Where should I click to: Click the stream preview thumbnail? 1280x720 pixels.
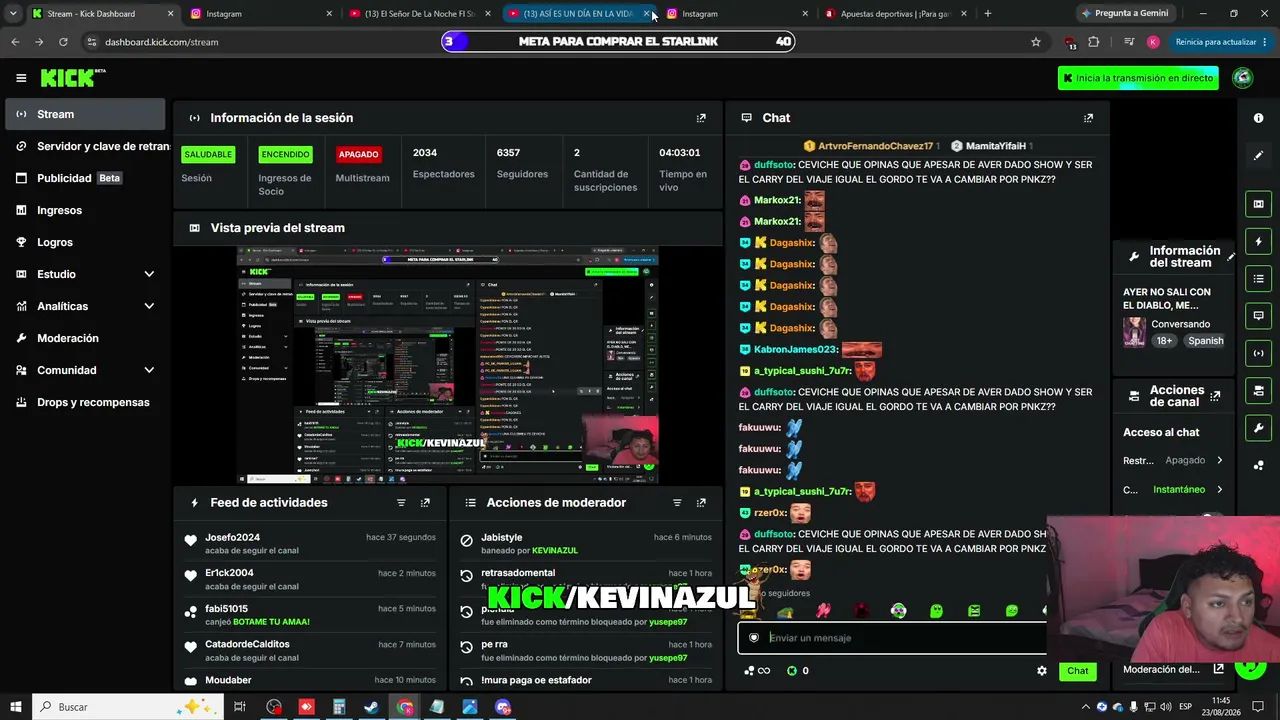tap(448, 365)
